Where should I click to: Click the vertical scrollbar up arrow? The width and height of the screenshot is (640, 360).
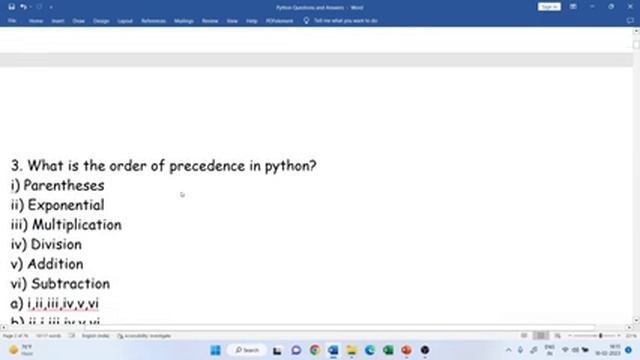[x=636, y=31]
